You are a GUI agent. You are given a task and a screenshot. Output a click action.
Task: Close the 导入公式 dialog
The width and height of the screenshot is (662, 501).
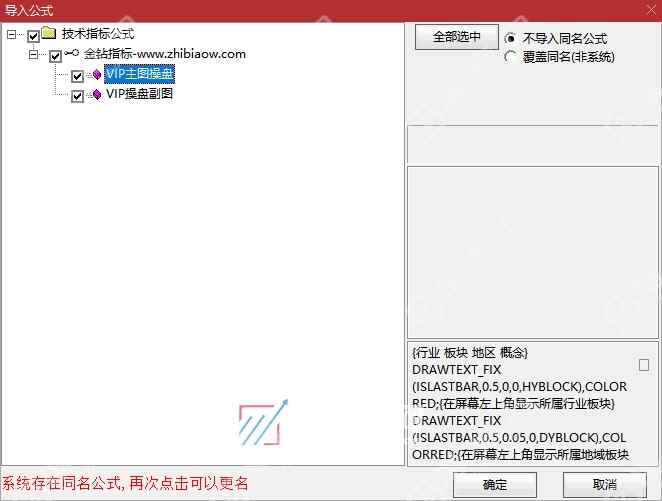[x=651, y=10]
